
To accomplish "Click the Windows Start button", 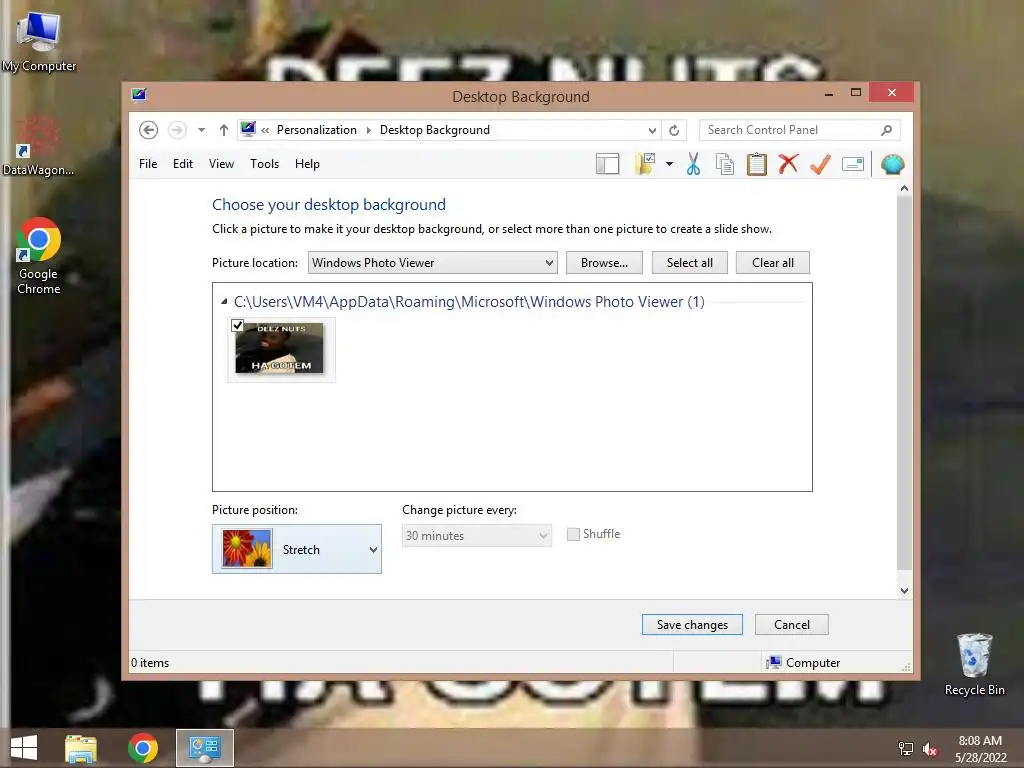I will [x=24, y=748].
